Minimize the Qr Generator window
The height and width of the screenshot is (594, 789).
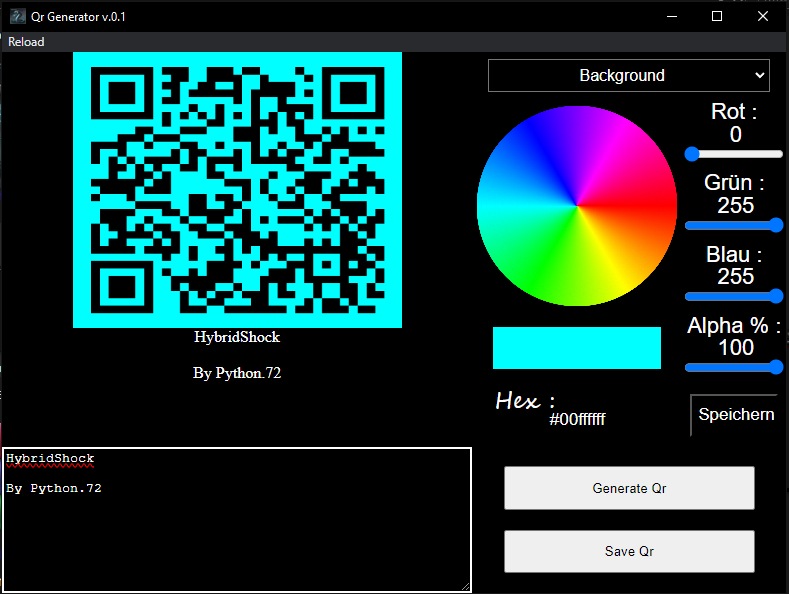[672, 16]
